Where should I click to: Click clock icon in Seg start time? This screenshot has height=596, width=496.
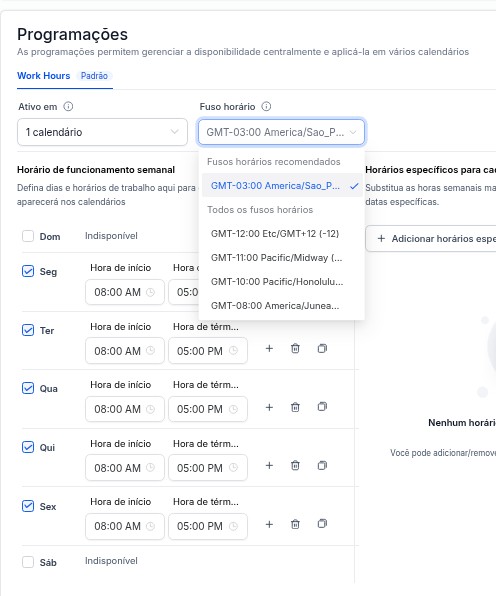(x=151, y=292)
